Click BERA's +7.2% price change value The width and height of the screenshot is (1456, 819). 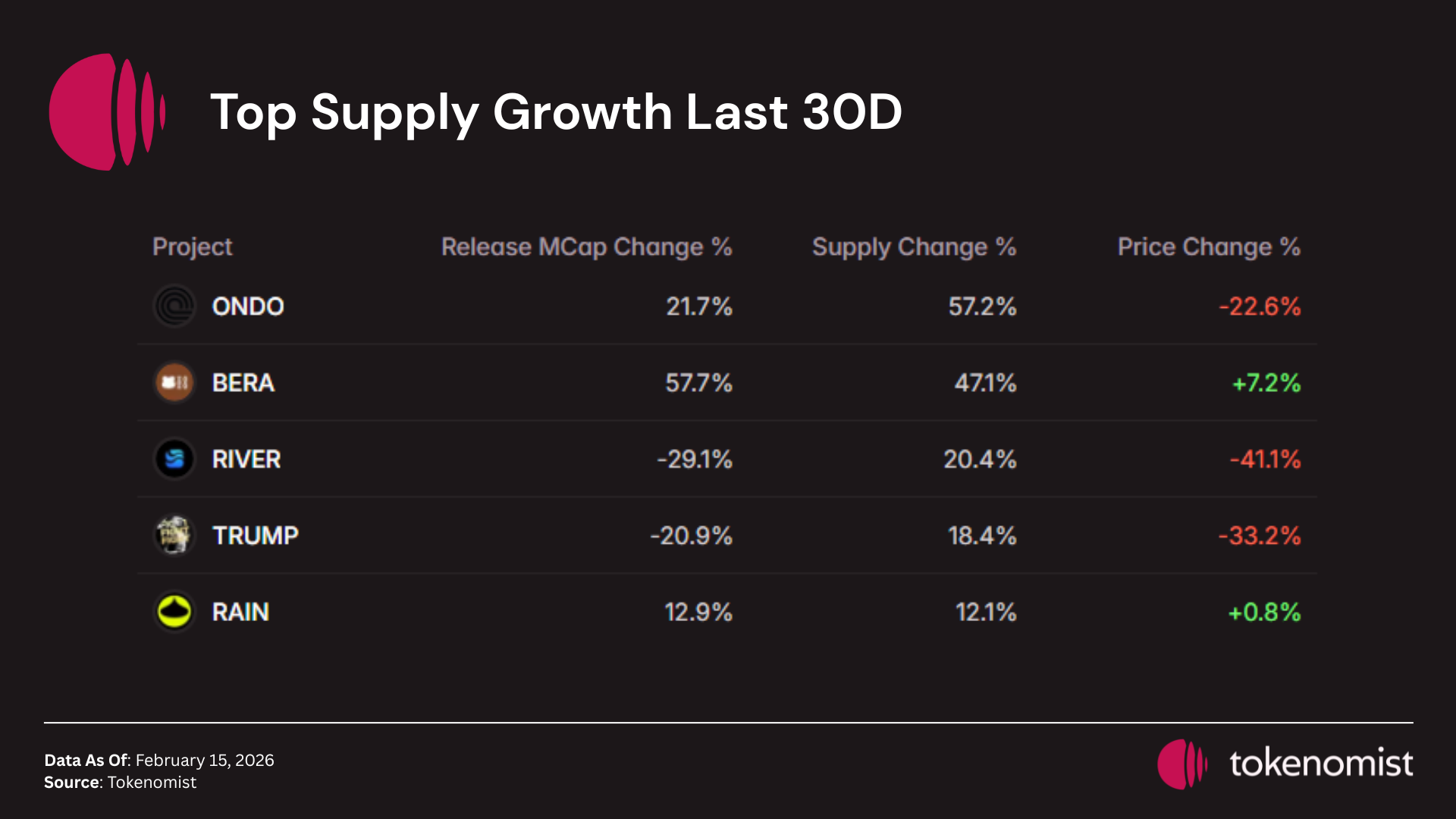tap(1266, 383)
